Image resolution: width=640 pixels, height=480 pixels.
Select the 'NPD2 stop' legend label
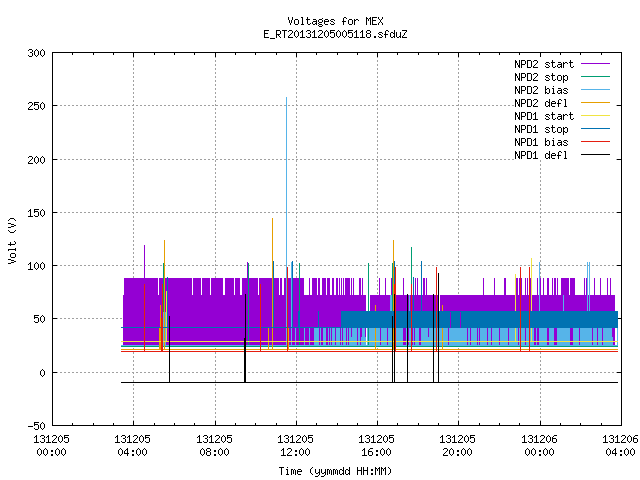coord(541,77)
